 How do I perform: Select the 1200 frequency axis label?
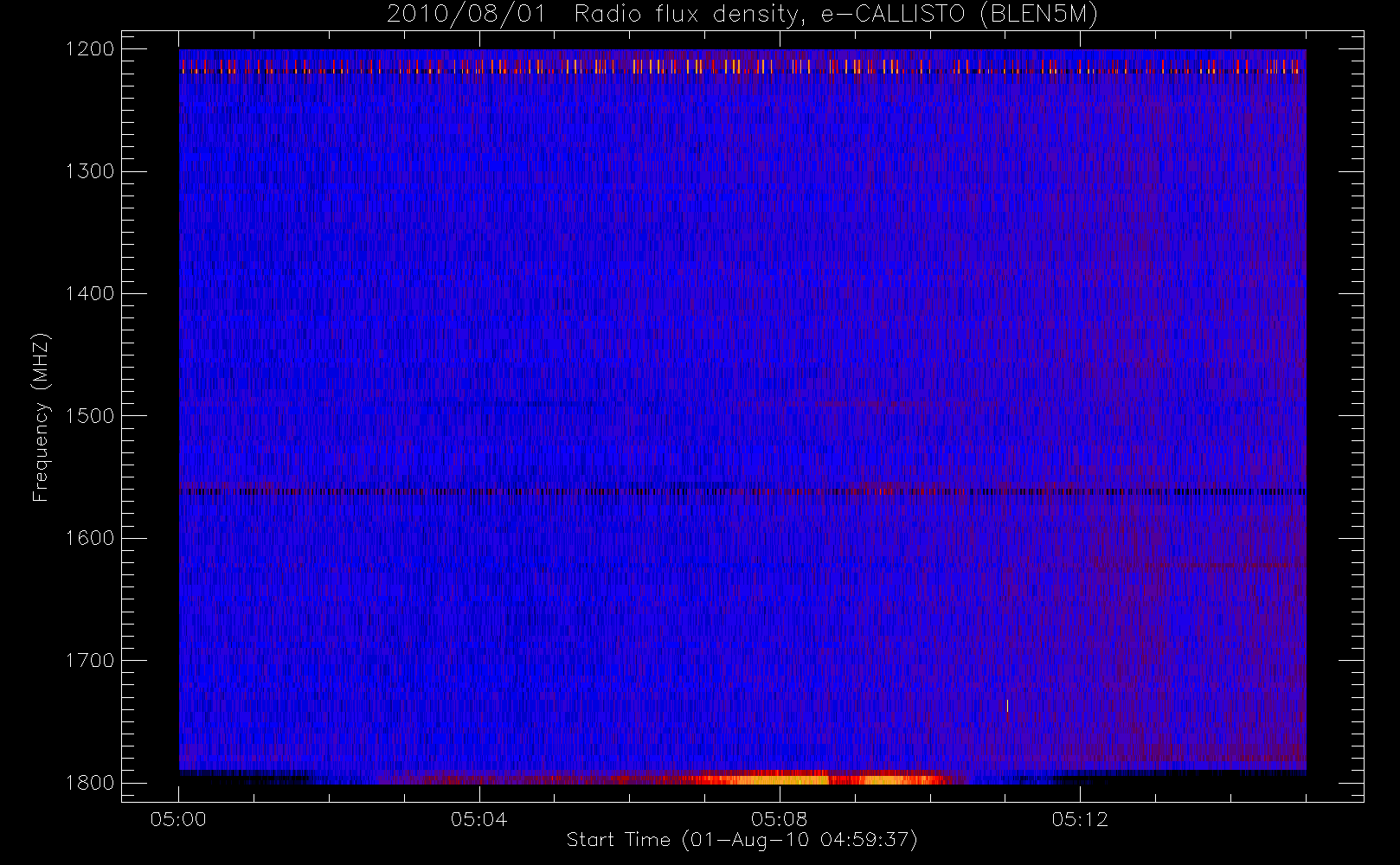tap(90, 49)
